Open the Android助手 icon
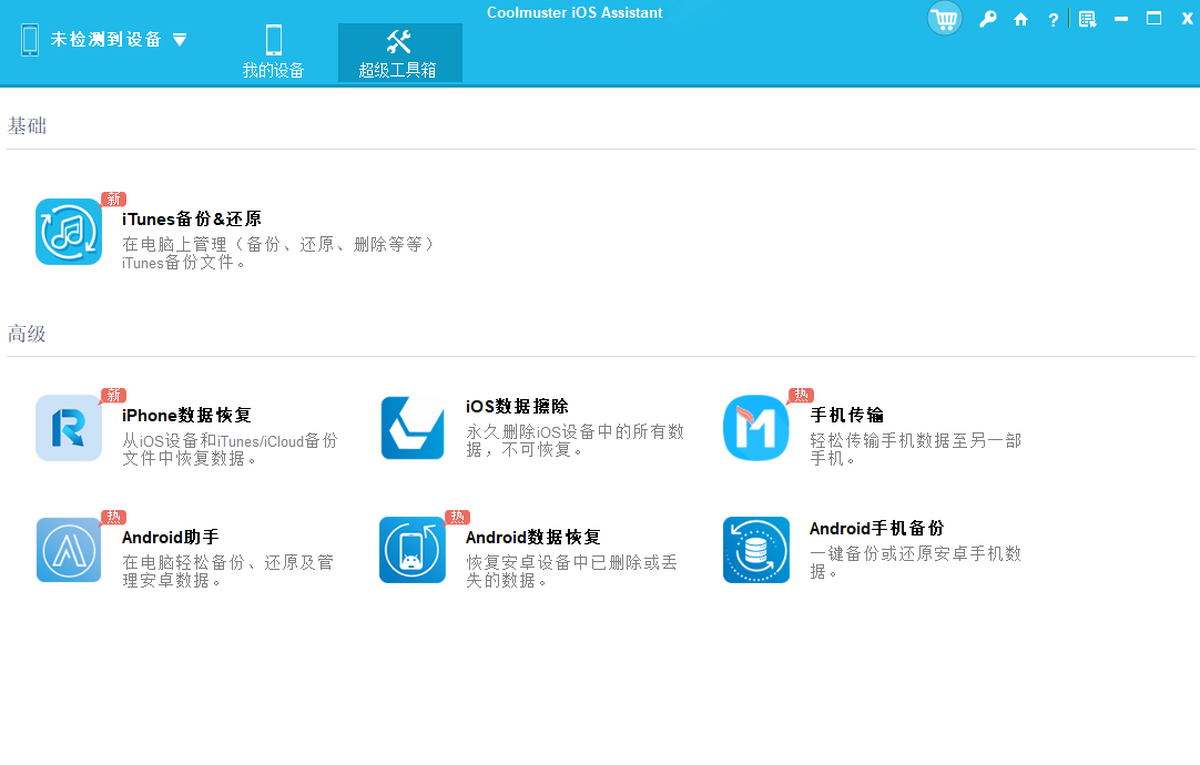 click(68, 550)
